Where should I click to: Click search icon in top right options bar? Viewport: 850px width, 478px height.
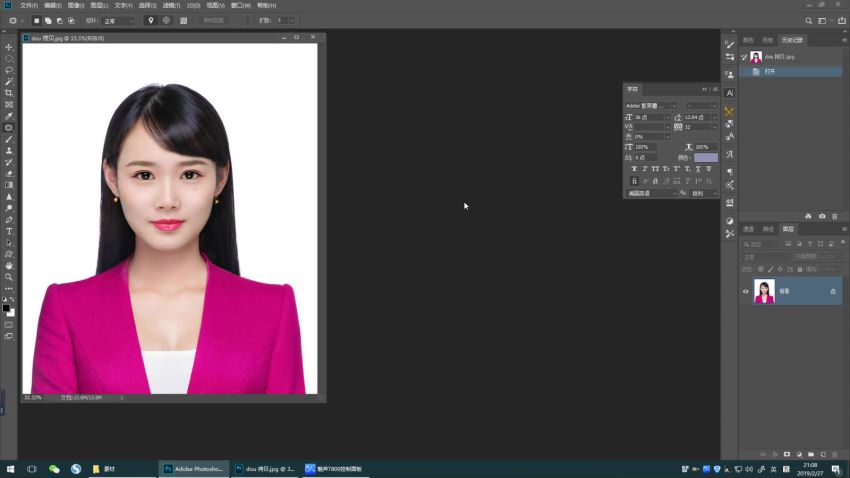[808, 21]
